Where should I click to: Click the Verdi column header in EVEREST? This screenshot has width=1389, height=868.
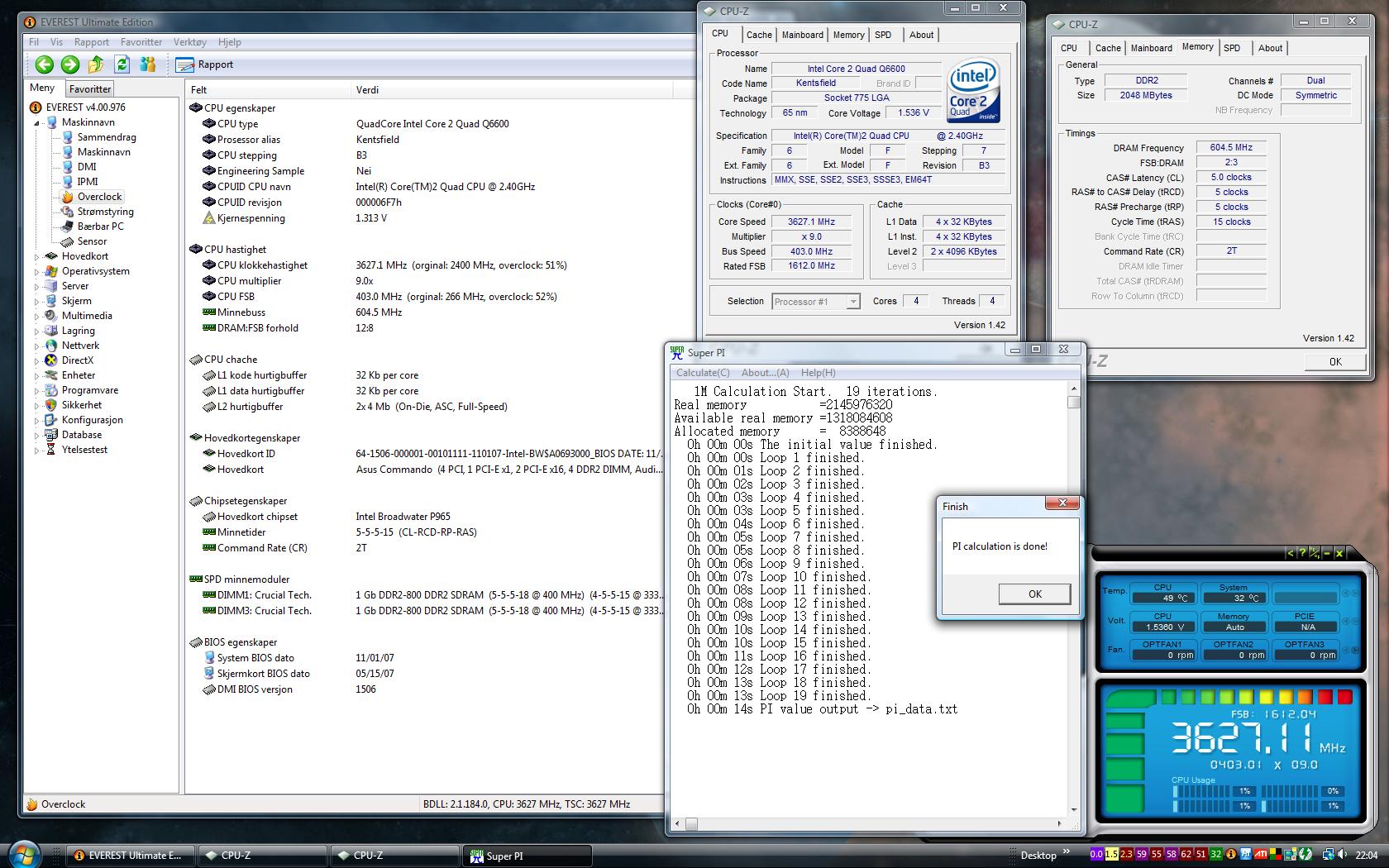pos(513,89)
